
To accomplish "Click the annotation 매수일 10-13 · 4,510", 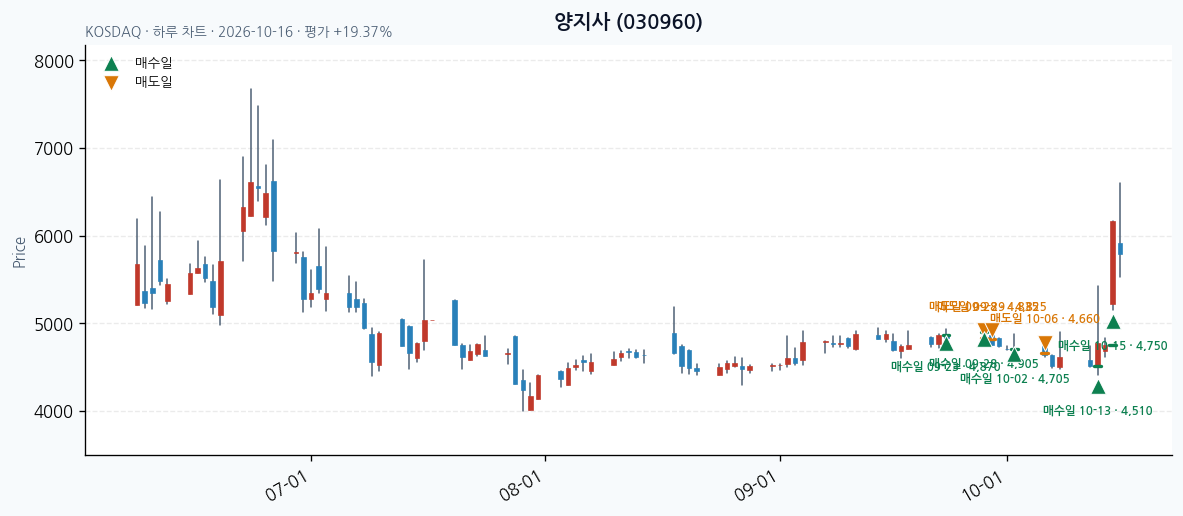I will click(x=1098, y=411).
